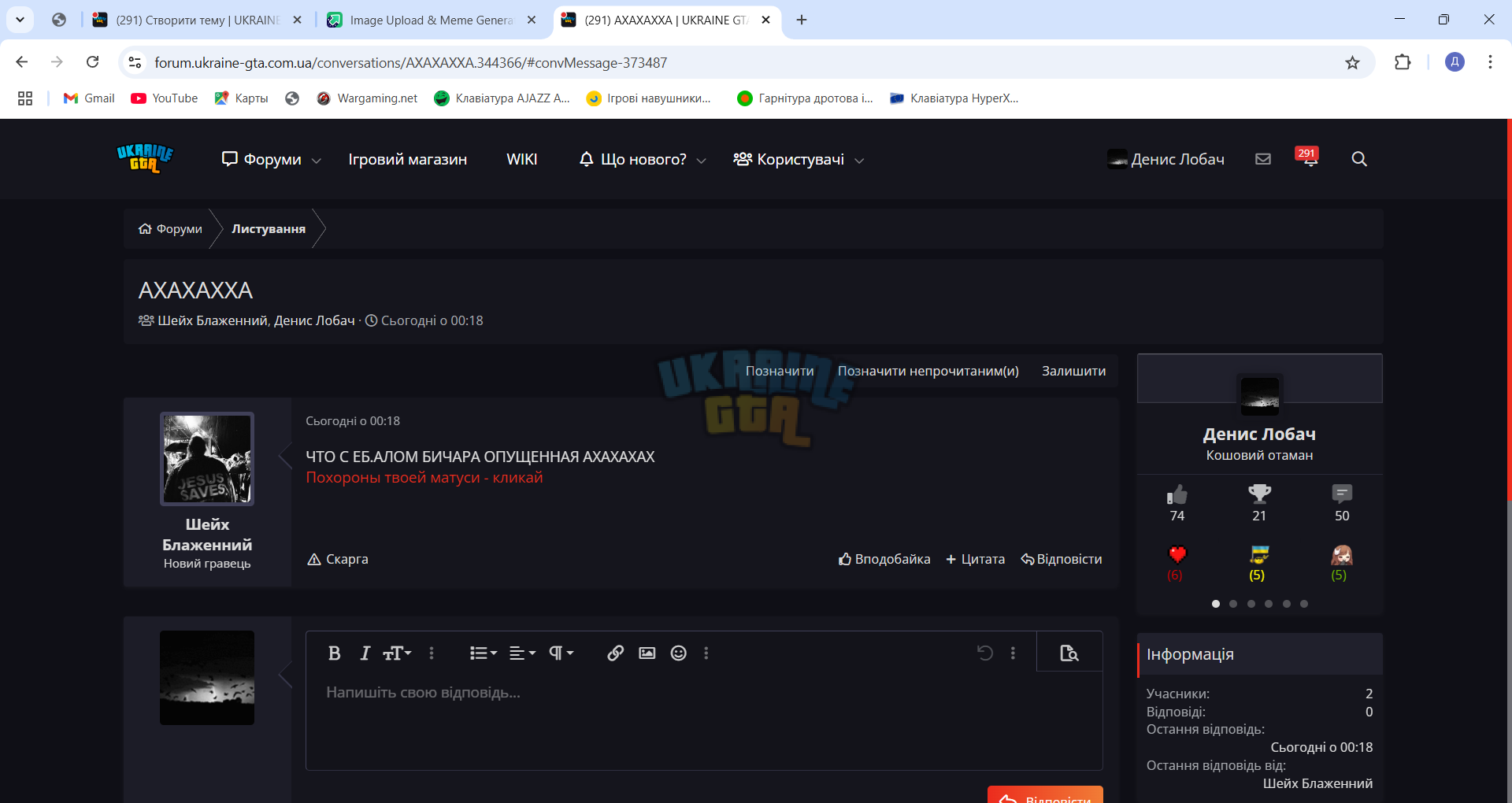This screenshot has width=1512, height=803.
Task: Open more text options beside font size
Action: point(432,653)
